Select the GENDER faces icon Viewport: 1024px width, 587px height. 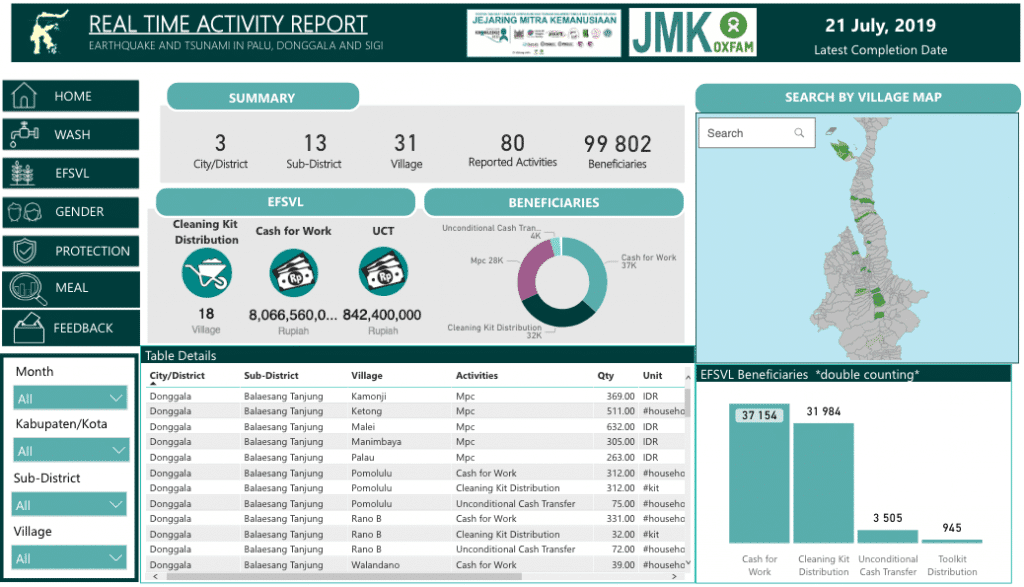pos(25,212)
